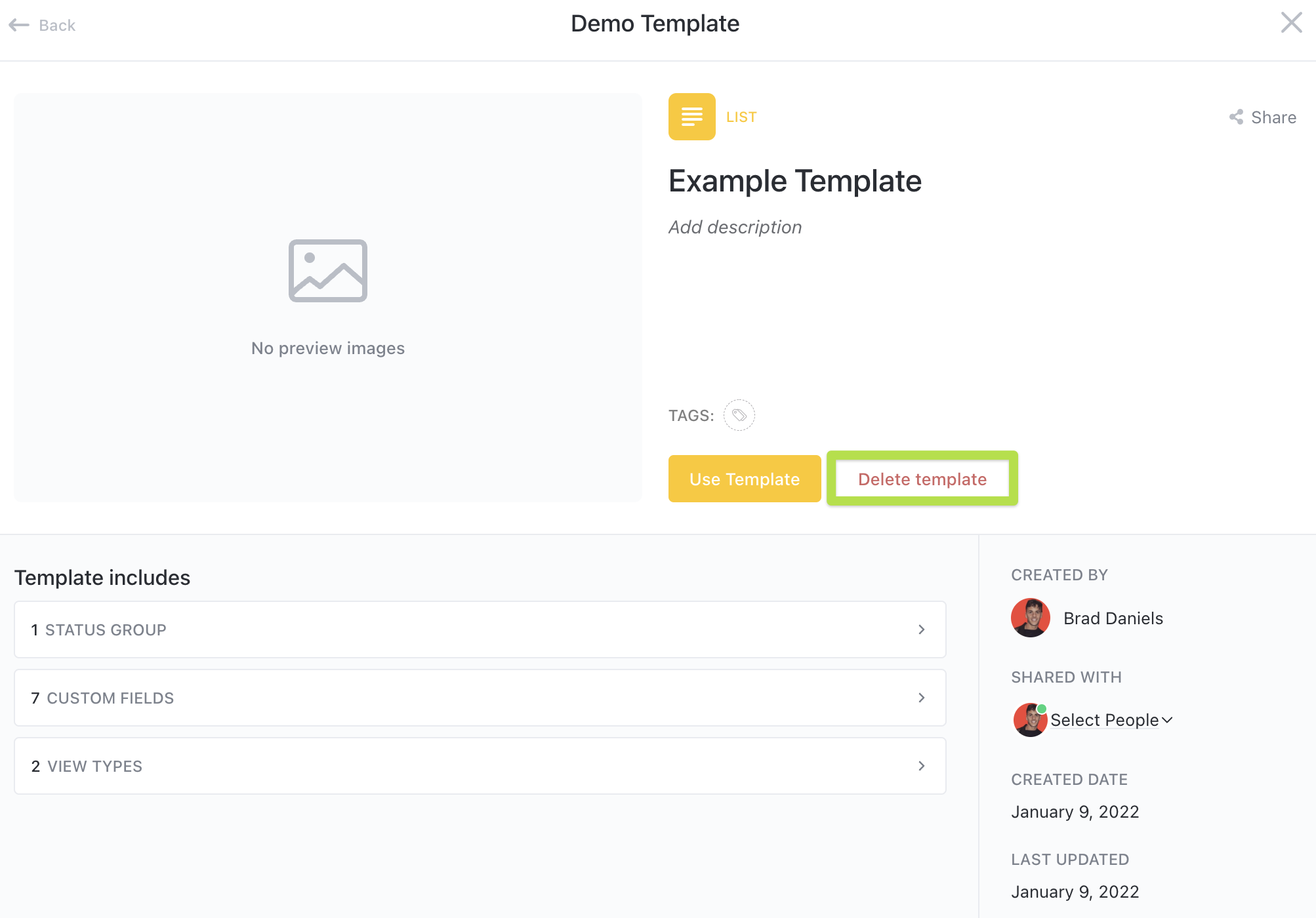Close the Demo Template dialog

tap(1291, 23)
